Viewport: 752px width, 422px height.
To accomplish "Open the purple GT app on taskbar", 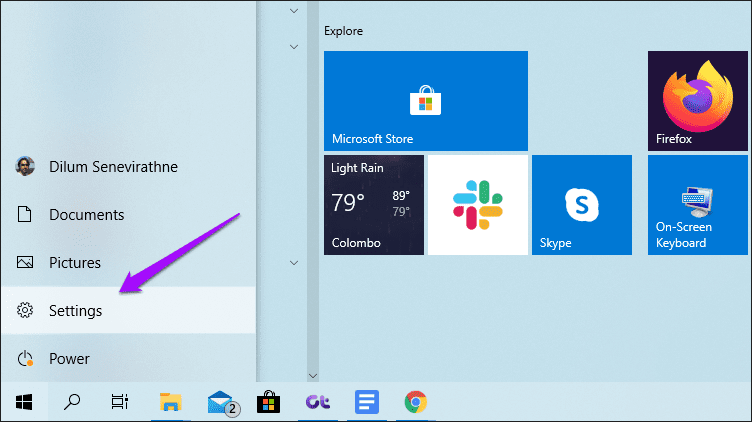I will tap(318, 402).
